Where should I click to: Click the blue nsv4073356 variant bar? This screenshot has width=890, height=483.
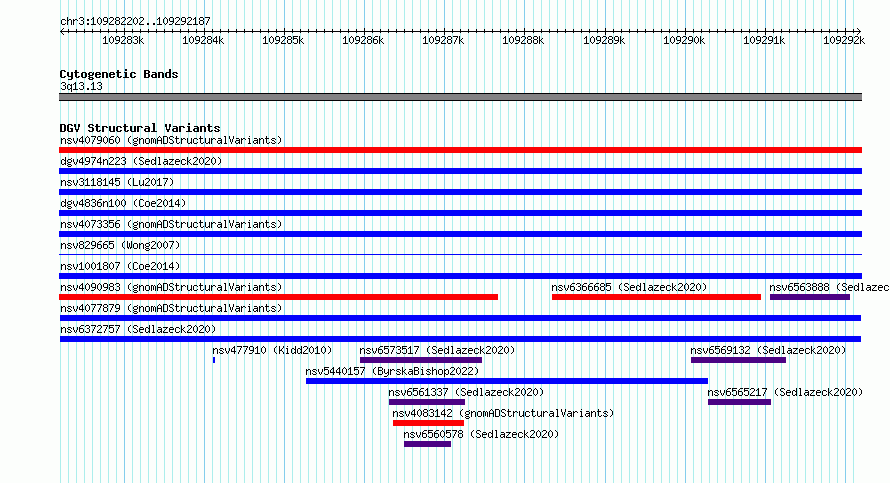[x=460, y=234]
